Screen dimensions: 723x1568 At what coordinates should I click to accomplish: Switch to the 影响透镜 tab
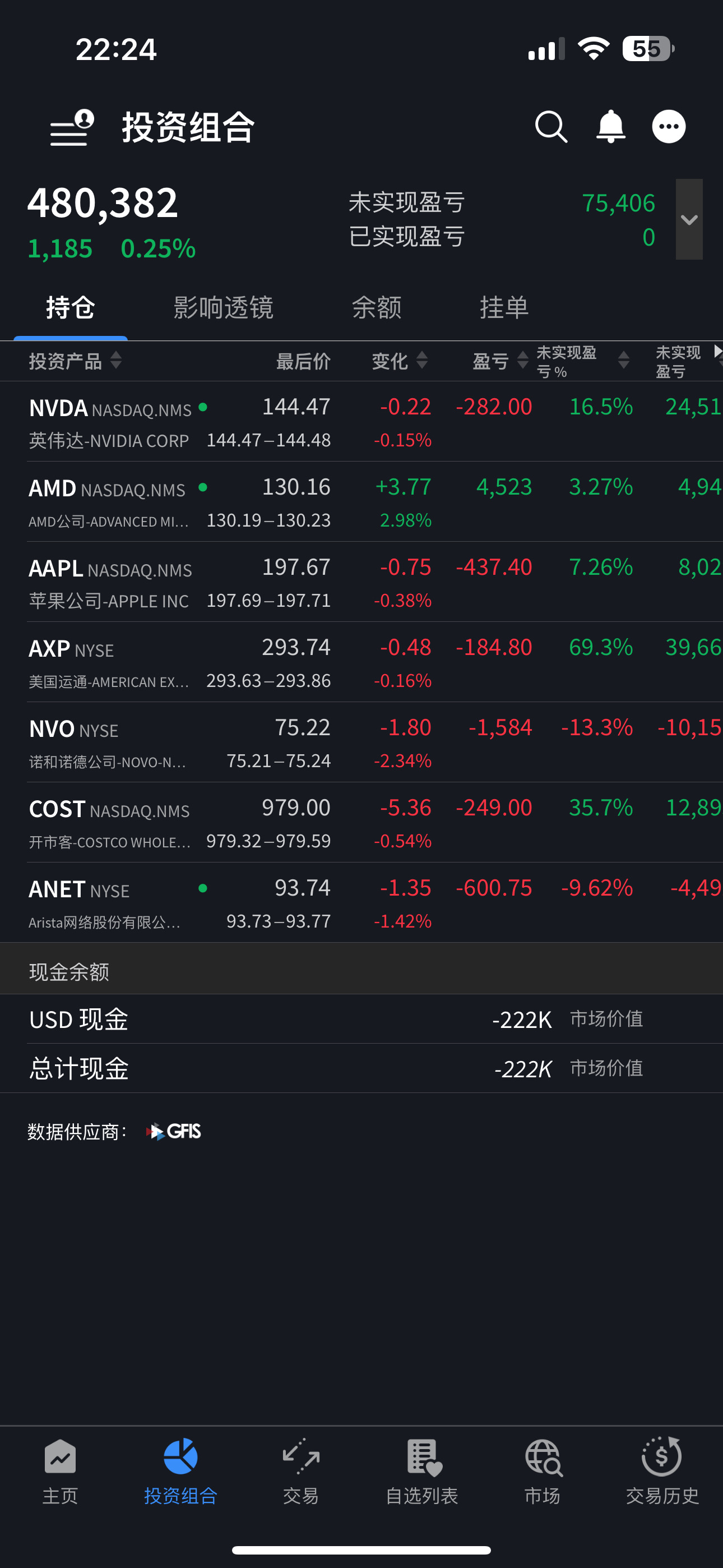click(224, 308)
